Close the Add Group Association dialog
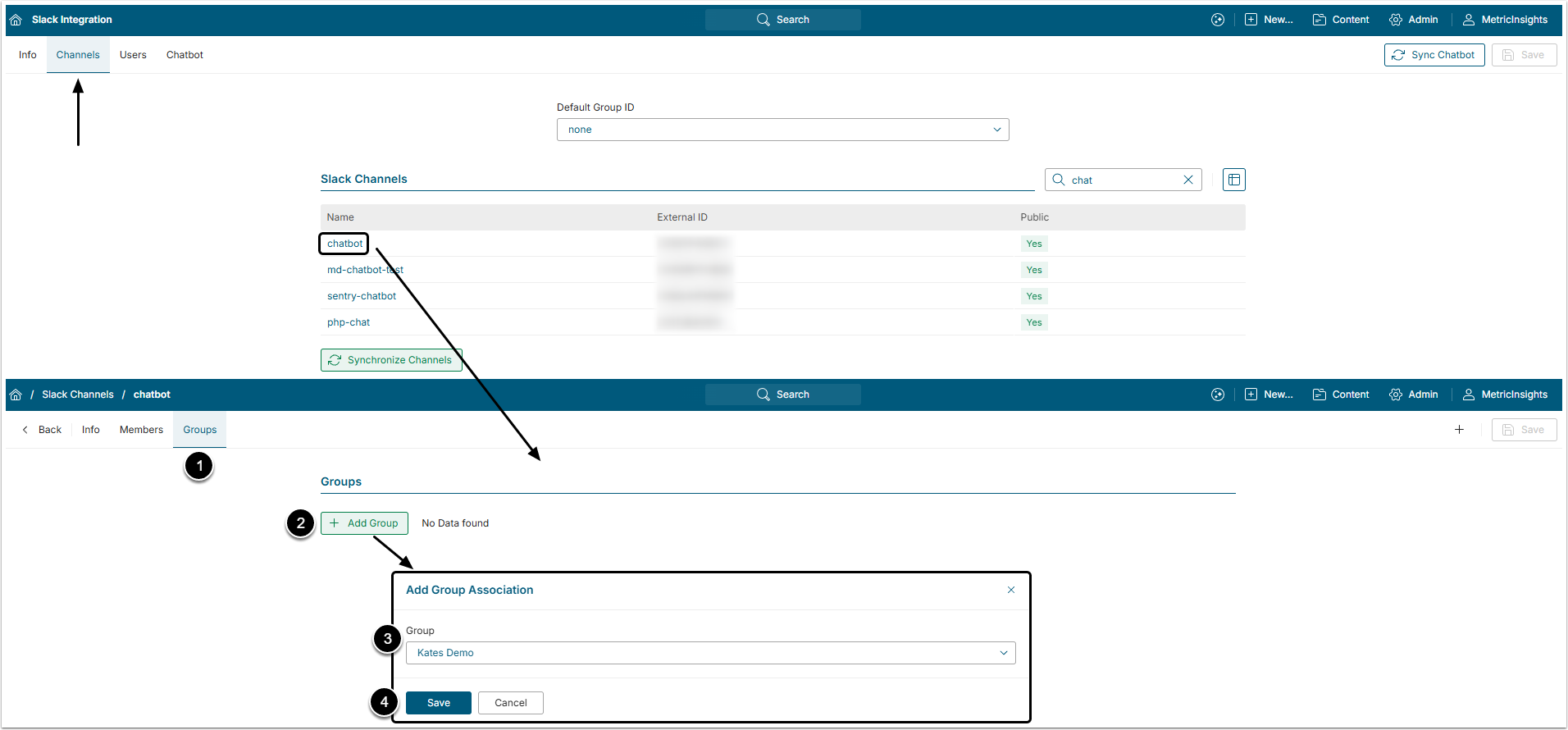Image resolution: width=1568 pixels, height=730 pixels. [x=1011, y=590]
